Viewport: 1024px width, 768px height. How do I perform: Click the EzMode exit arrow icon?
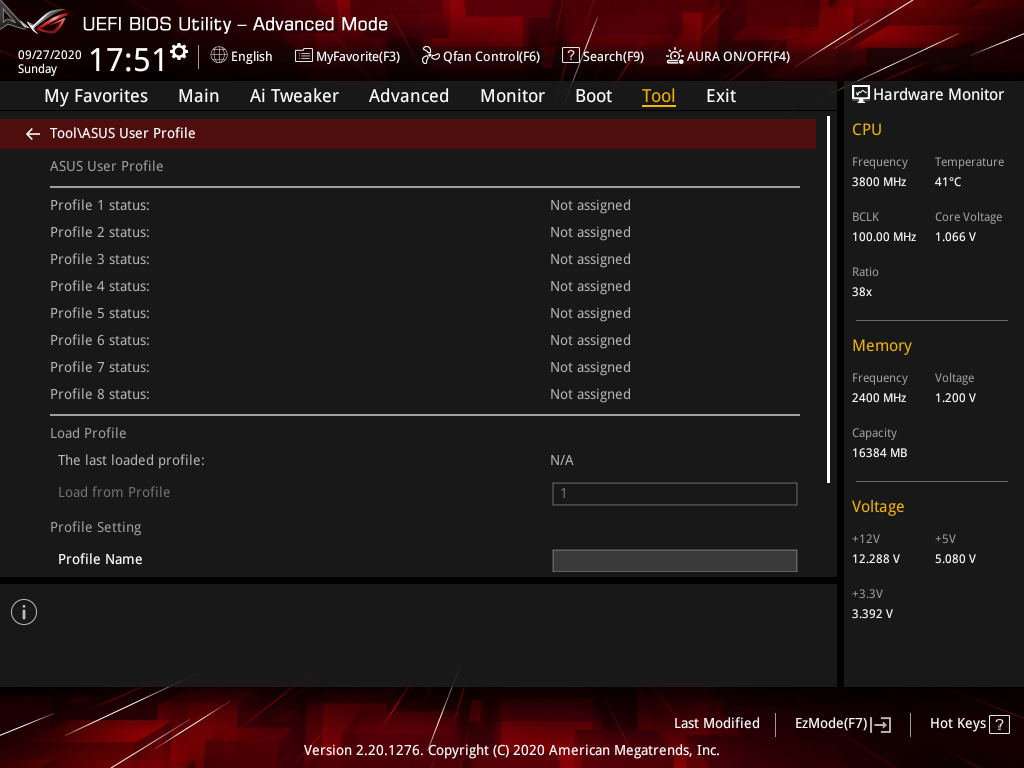point(881,724)
